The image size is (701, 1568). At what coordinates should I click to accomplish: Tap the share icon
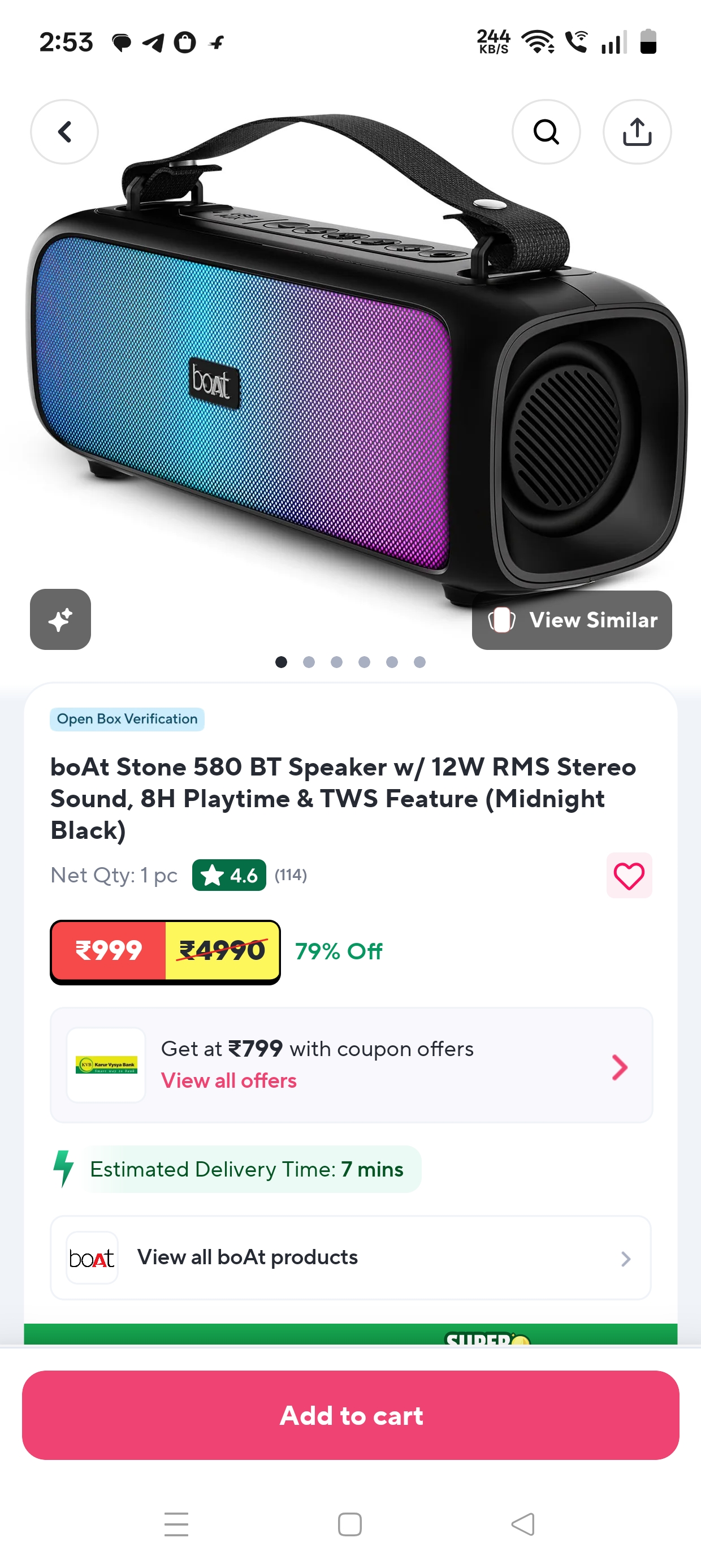pyautogui.click(x=637, y=132)
